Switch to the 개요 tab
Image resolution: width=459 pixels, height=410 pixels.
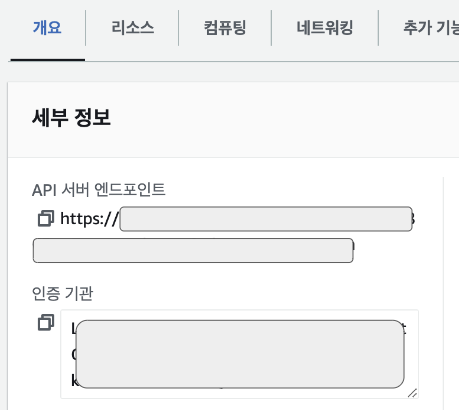click(47, 27)
